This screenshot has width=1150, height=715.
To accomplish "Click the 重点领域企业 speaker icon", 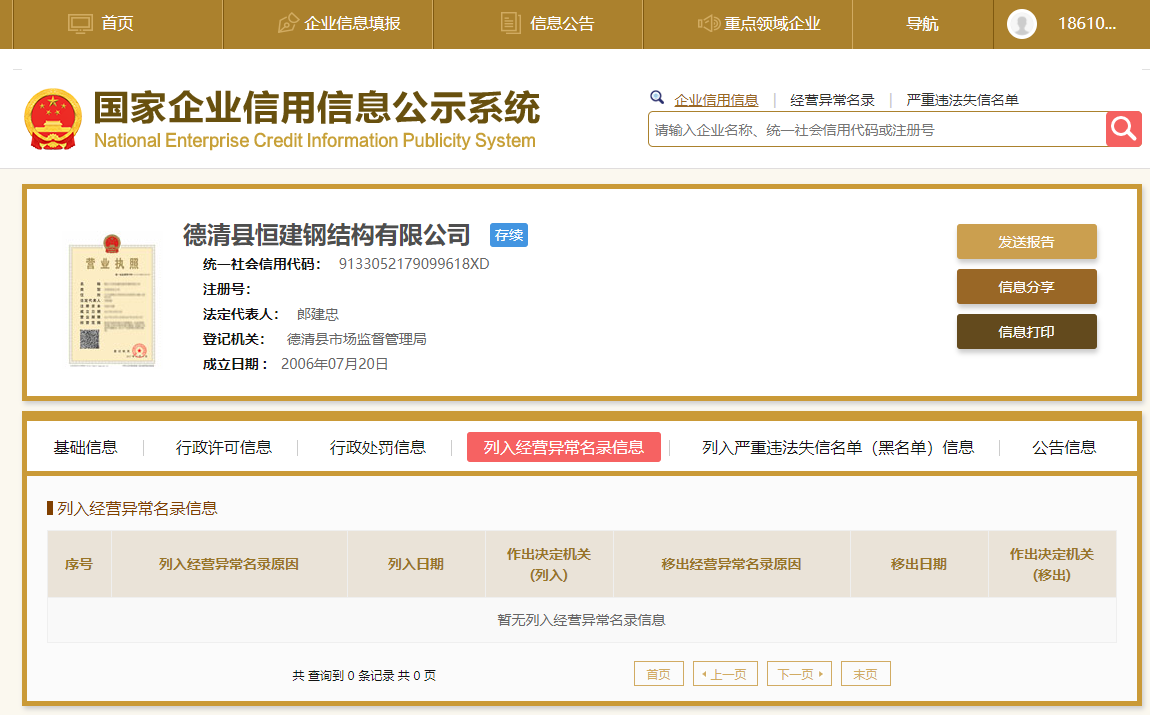I will (708, 23).
